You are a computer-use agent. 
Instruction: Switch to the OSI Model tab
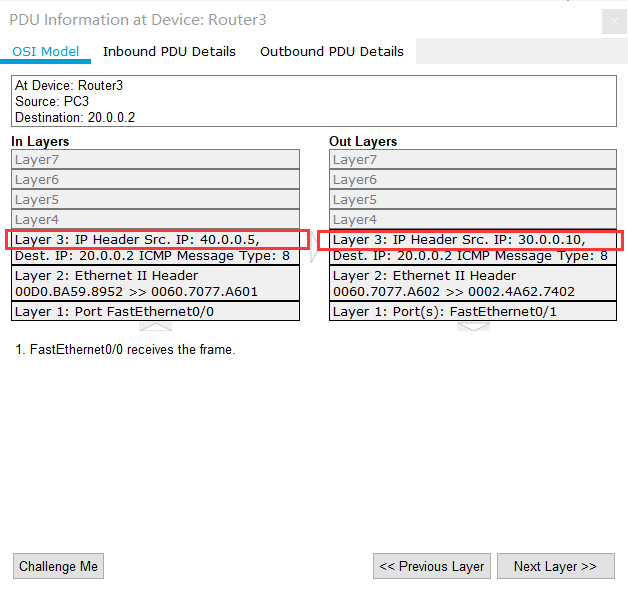click(x=45, y=51)
